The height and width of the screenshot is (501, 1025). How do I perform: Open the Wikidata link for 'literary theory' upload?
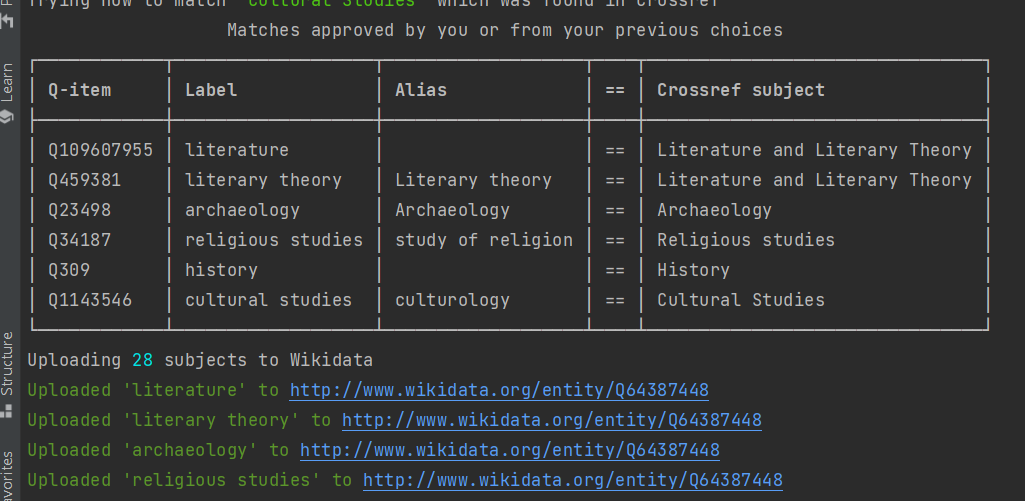552,420
